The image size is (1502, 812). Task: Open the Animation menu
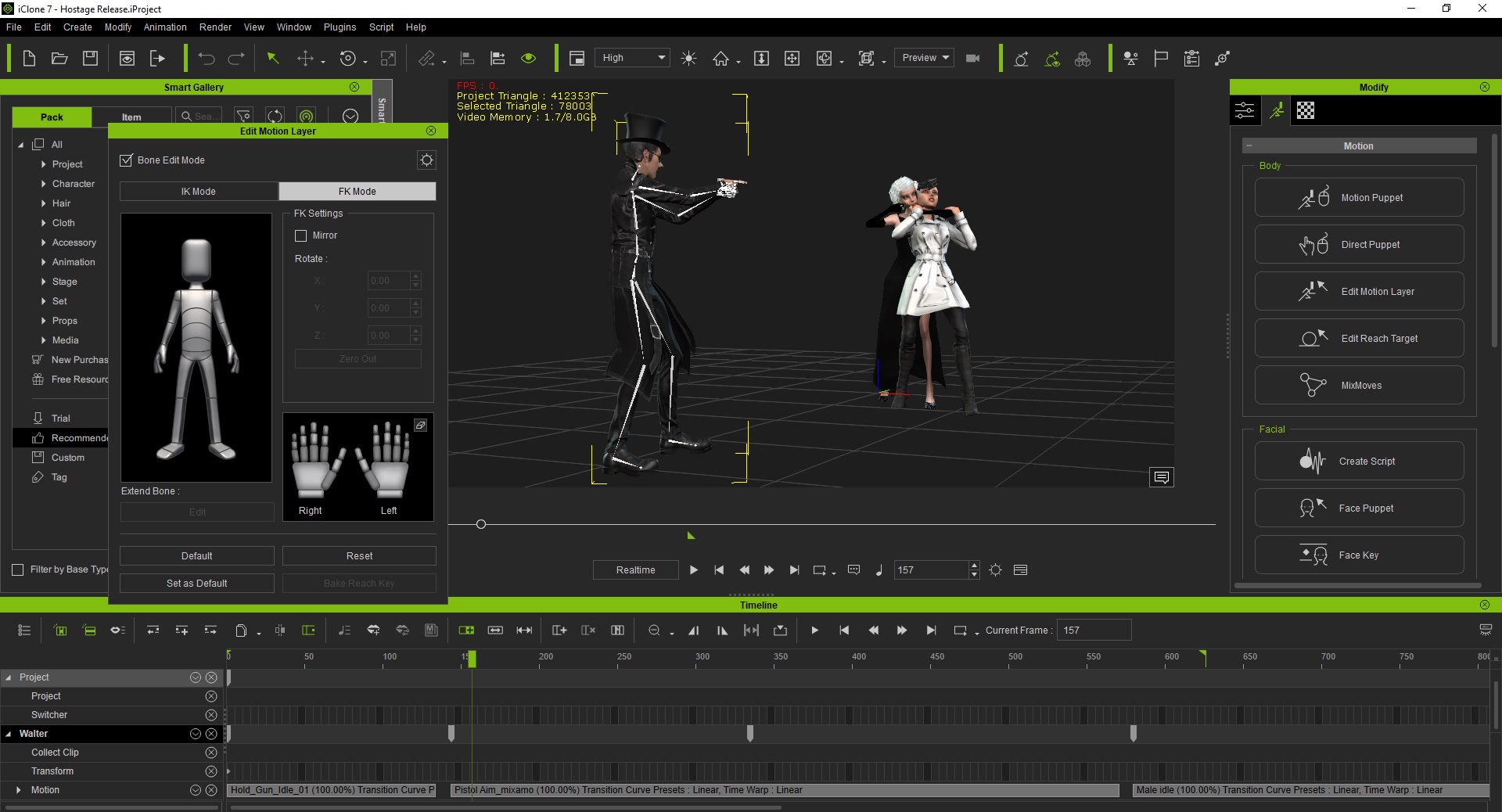coord(165,27)
